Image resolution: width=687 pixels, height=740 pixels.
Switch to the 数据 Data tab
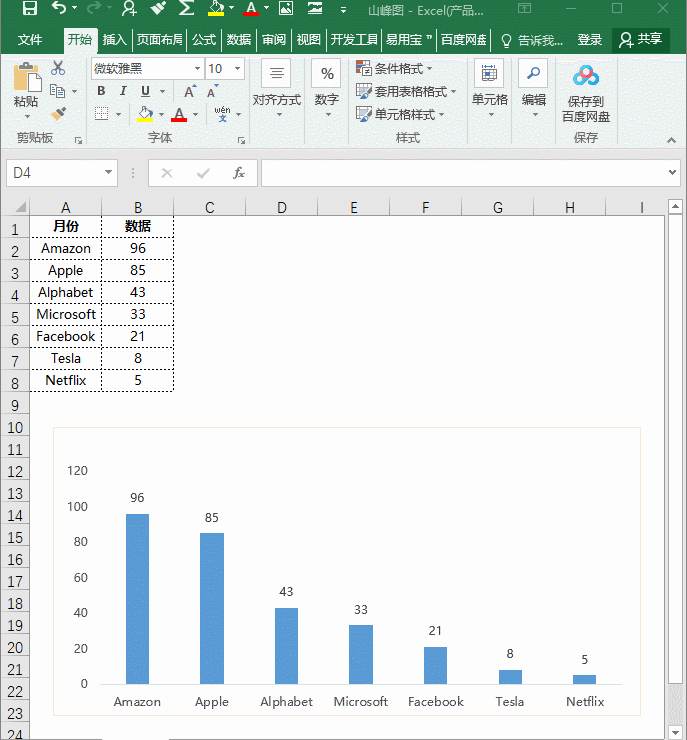[x=238, y=40]
